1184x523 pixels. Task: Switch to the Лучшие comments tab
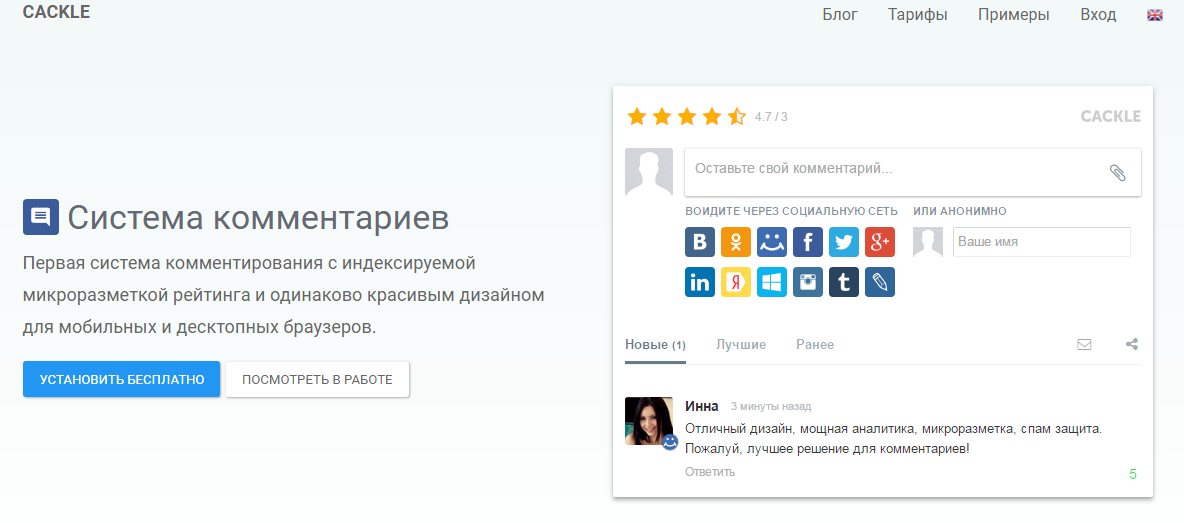coord(741,345)
